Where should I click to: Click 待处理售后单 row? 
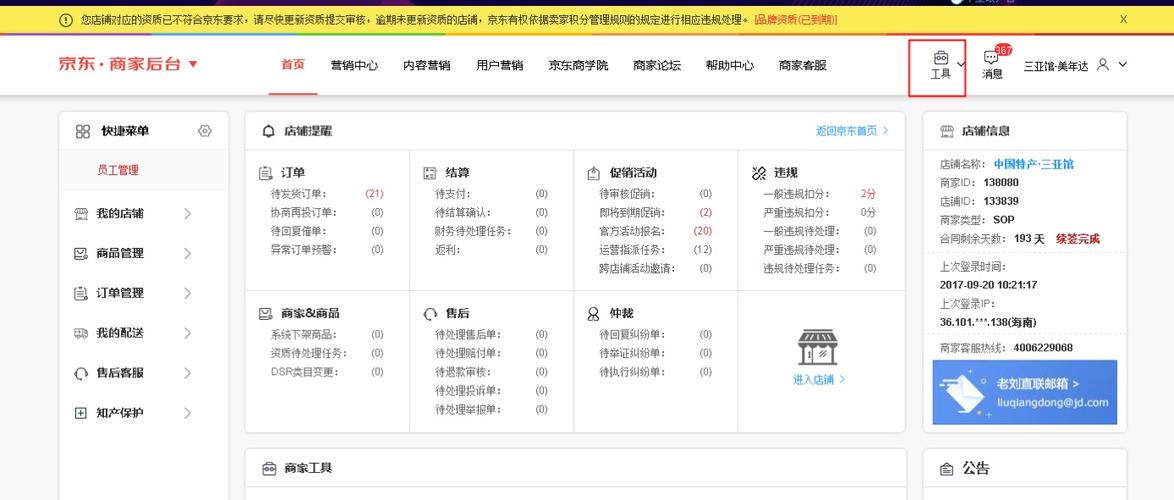pyautogui.click(x=491, y=335)
